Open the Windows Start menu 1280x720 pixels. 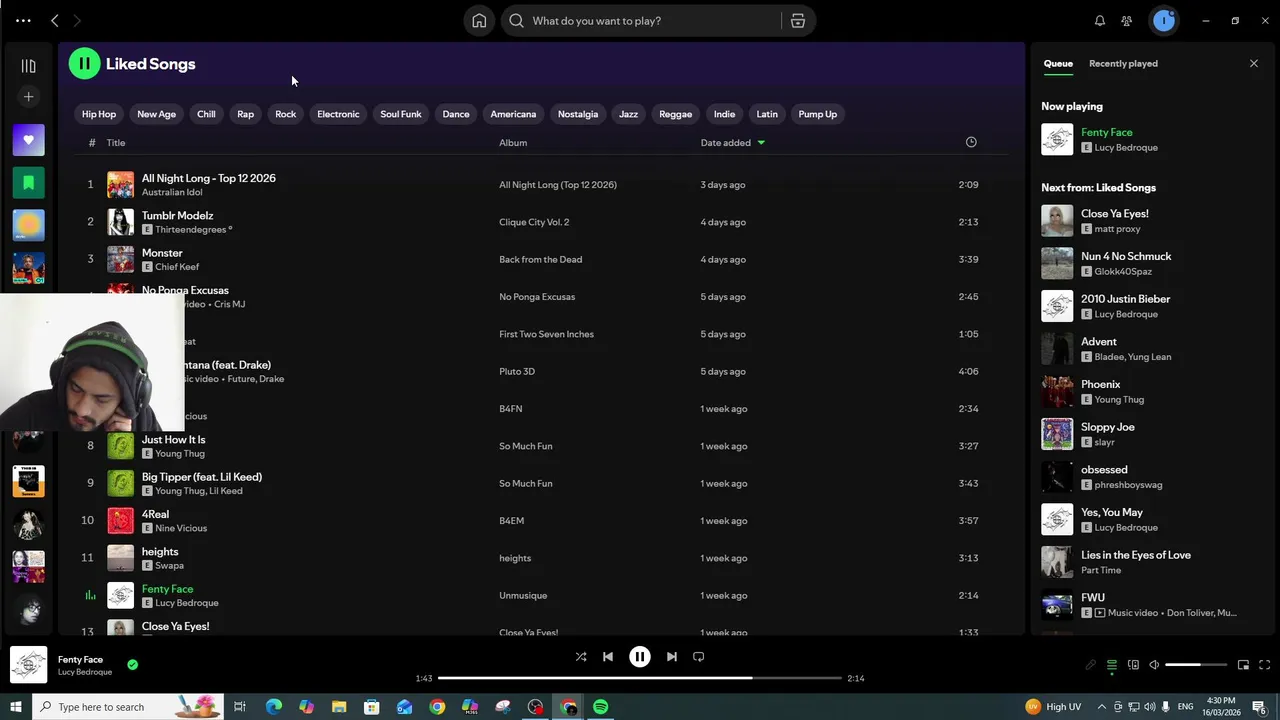pyautogui.click(x=15, y=707)
